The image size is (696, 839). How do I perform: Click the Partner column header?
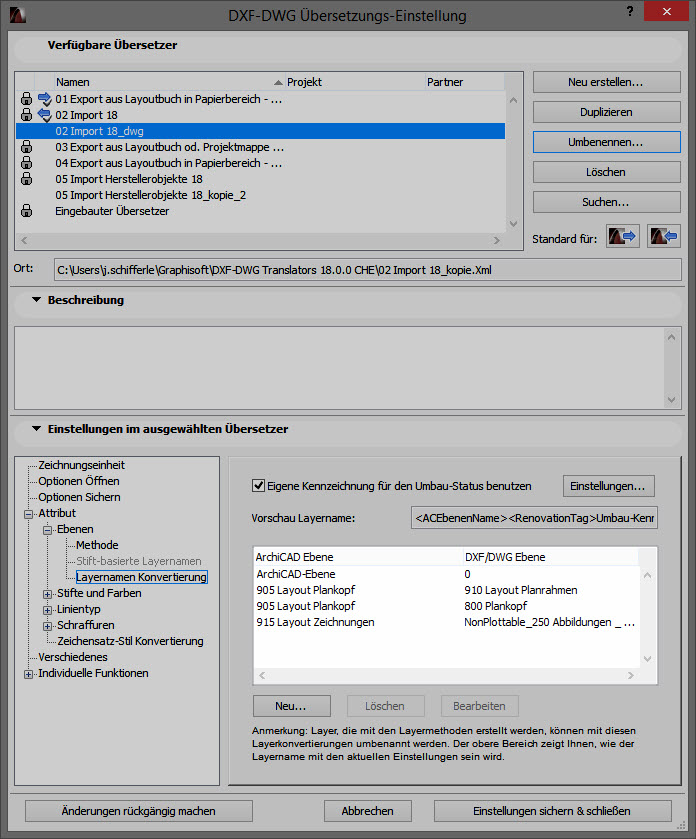(464, 82)
